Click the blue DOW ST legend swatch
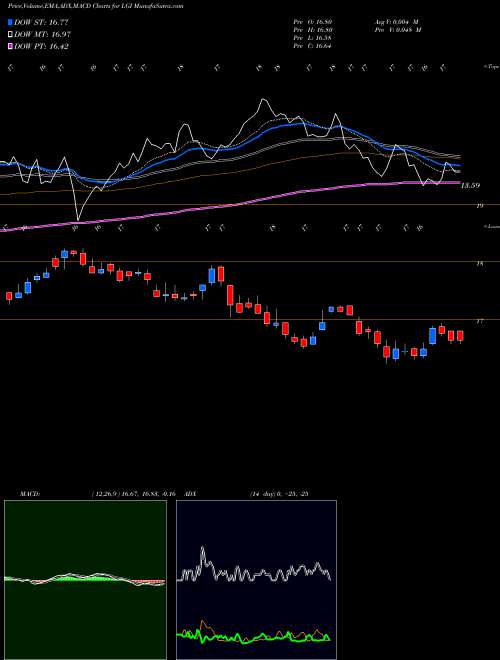The height and width of the screenshot is (660, 500). pyautogui.click(x=11, y=23)
